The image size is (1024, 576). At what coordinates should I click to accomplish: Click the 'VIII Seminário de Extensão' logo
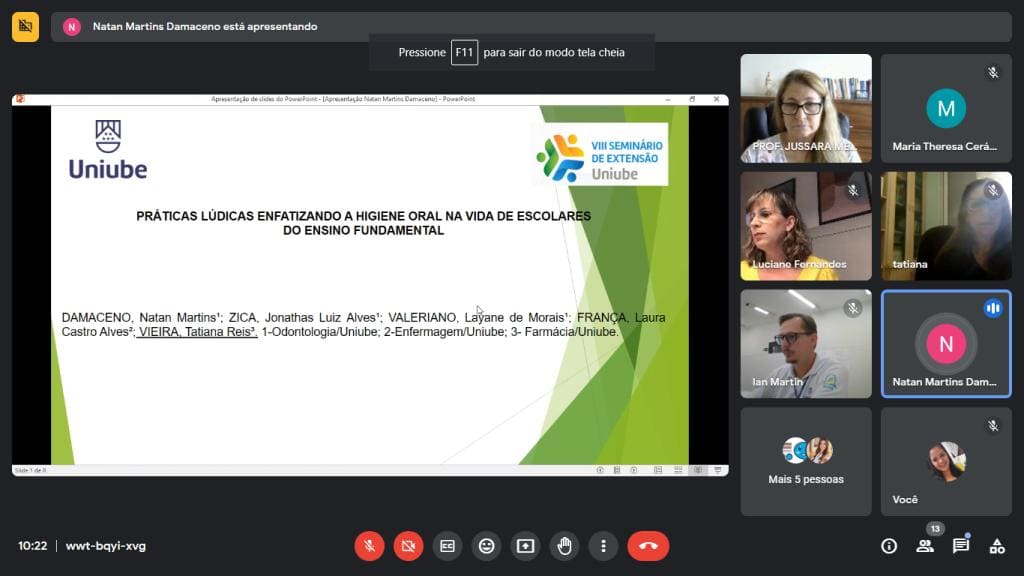pos(600,156)
